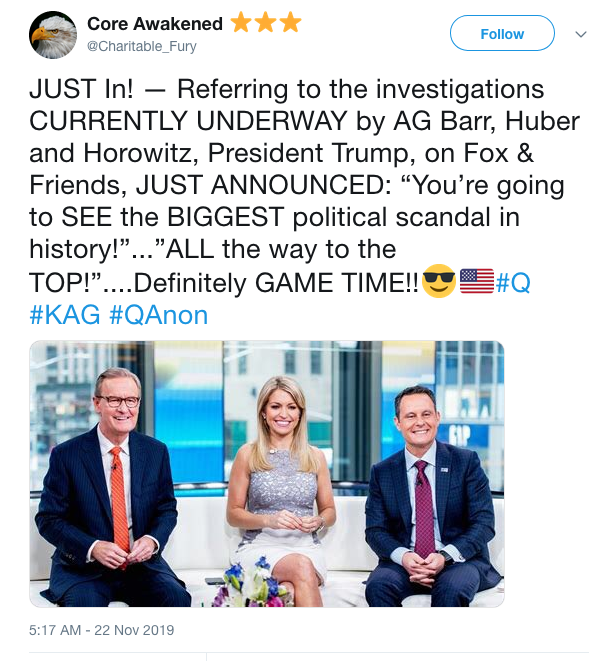Click the sunglasses emoji in the tweet
Viewport: 615px width, 661px height.
point(438,282)
